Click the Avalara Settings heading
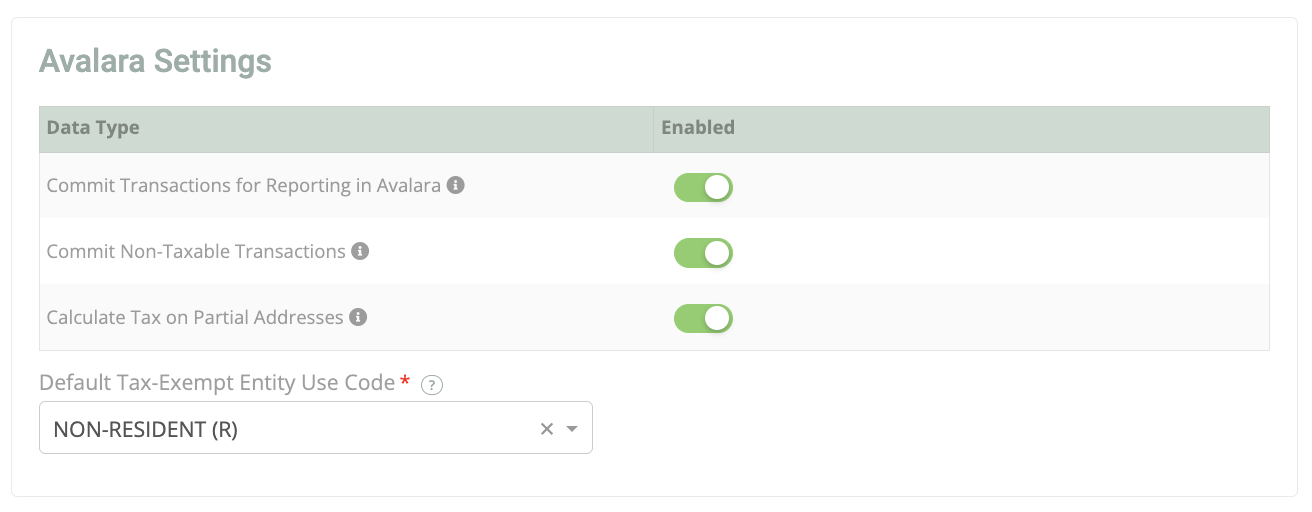Screen dimensions: 1312x512 tap(155, 61)
